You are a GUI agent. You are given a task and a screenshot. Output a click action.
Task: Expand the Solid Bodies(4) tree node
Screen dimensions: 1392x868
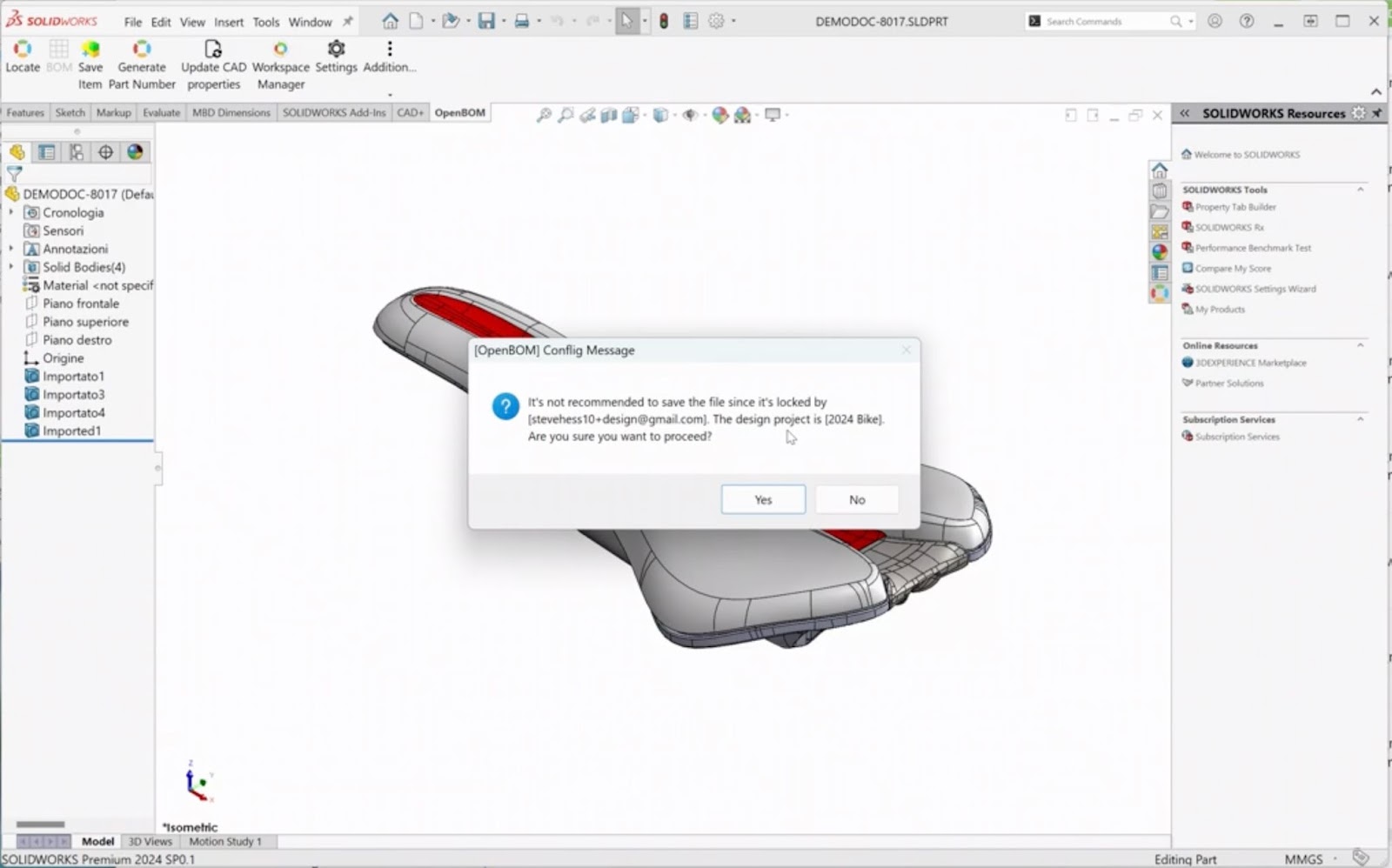pos(11,267)
